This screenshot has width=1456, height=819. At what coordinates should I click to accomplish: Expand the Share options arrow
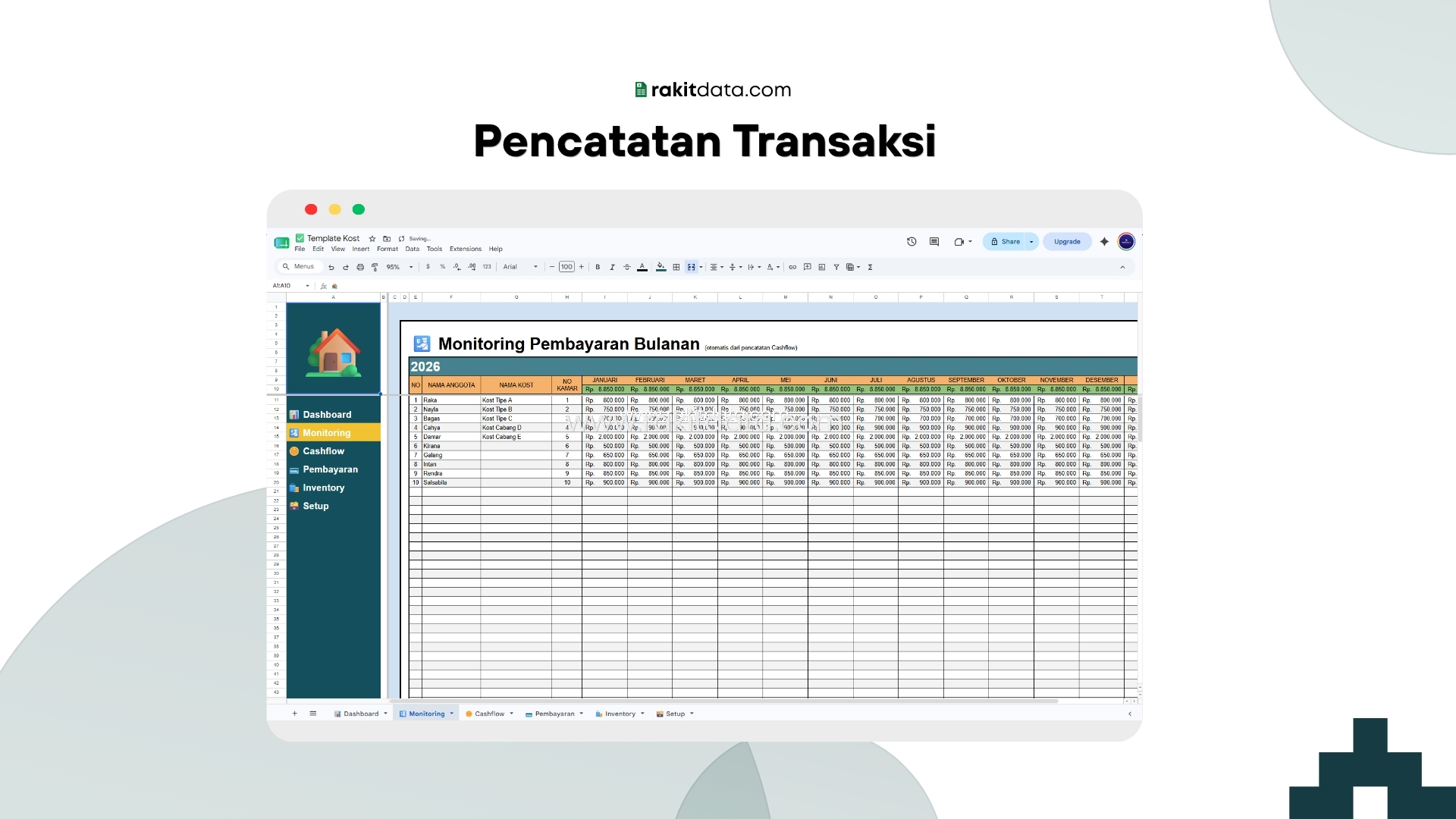1031,242
